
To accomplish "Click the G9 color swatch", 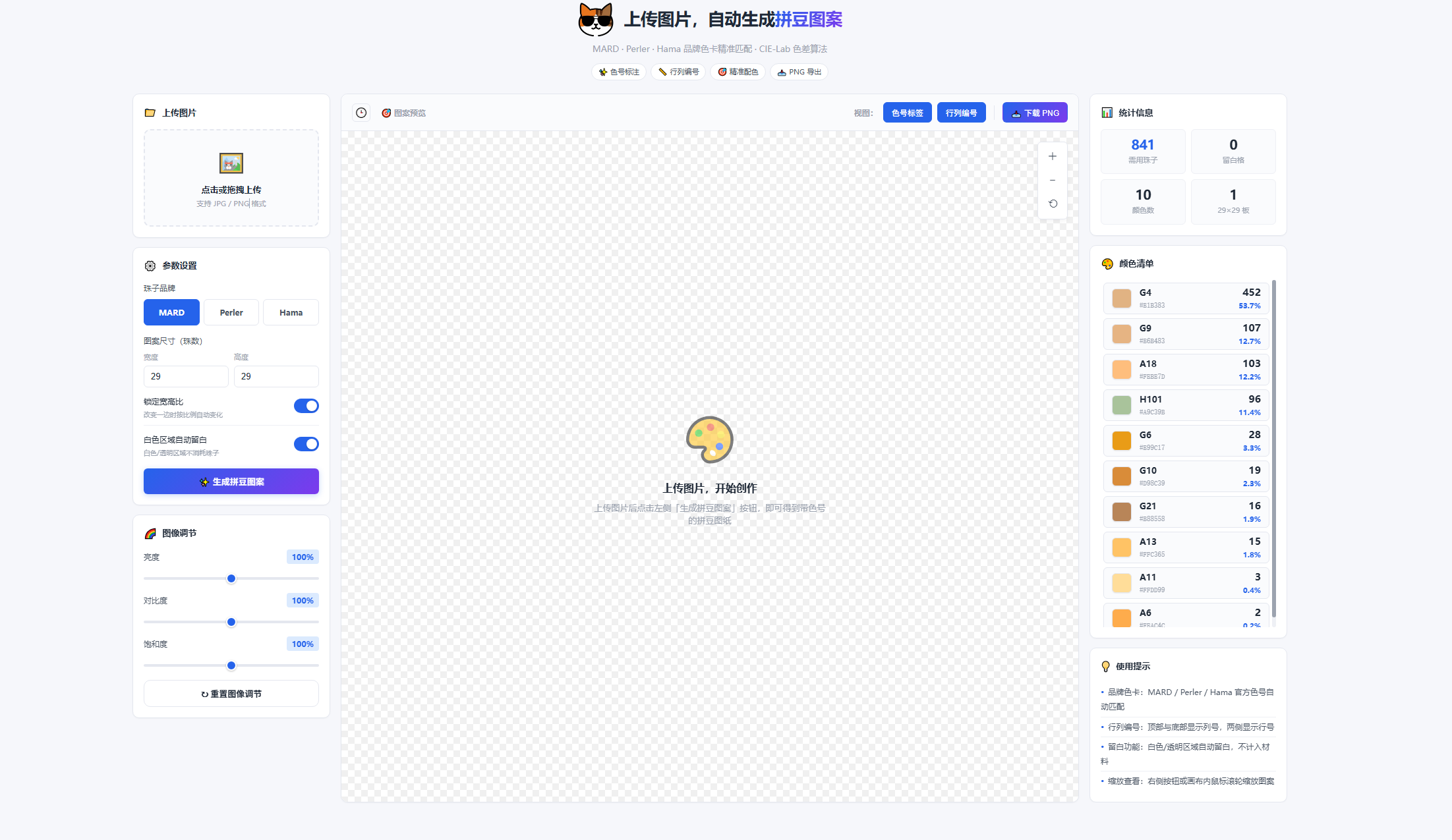I will pyautogui.click(x=1122, y=334).
